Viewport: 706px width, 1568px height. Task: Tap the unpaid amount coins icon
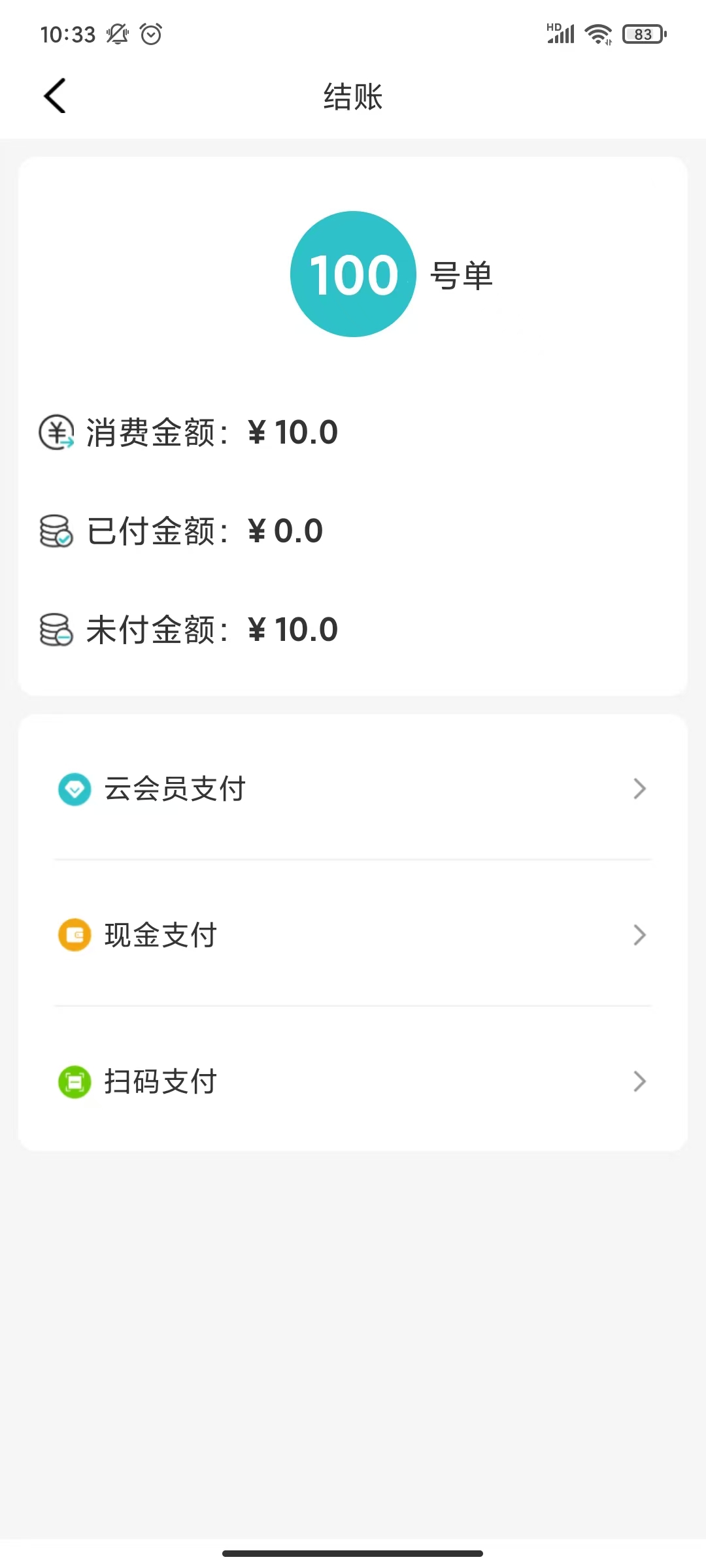point(56,630)
